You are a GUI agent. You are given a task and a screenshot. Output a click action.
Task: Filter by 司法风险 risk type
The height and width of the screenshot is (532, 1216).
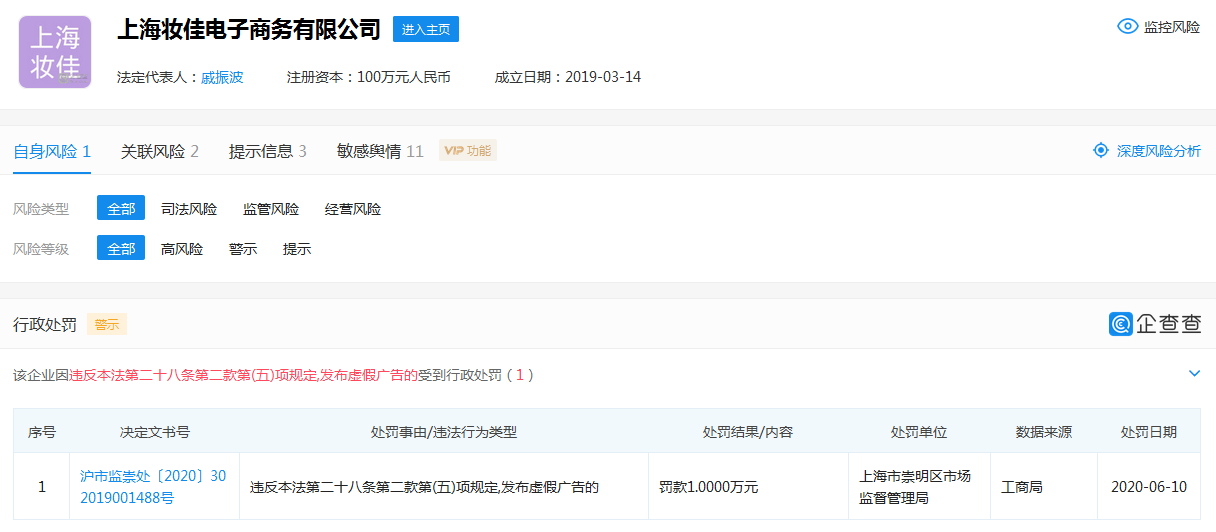click(x=189, y=209)
